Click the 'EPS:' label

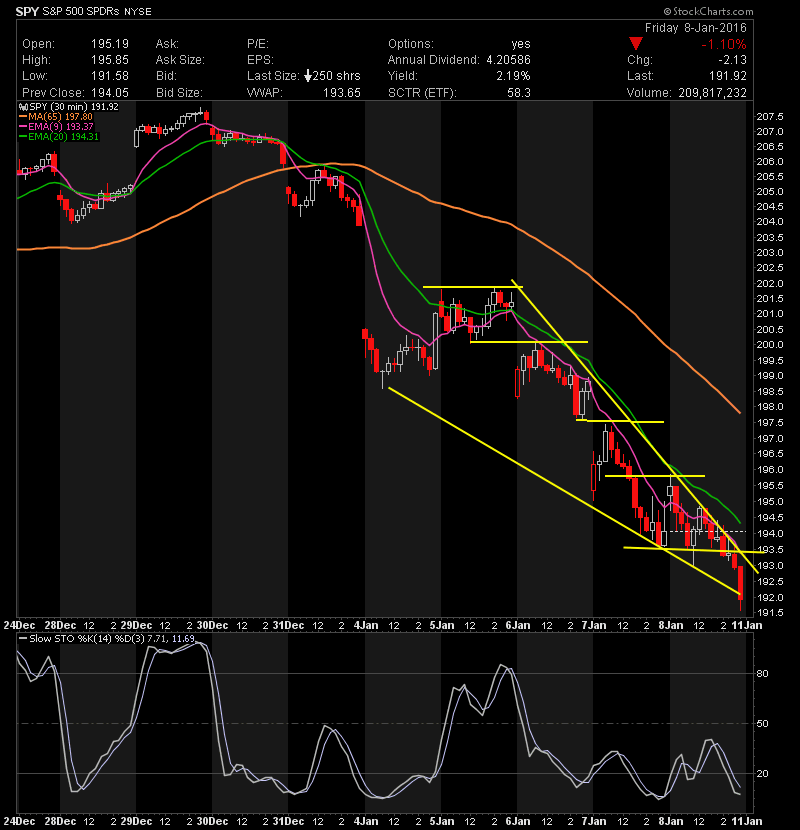coord(260,60)
